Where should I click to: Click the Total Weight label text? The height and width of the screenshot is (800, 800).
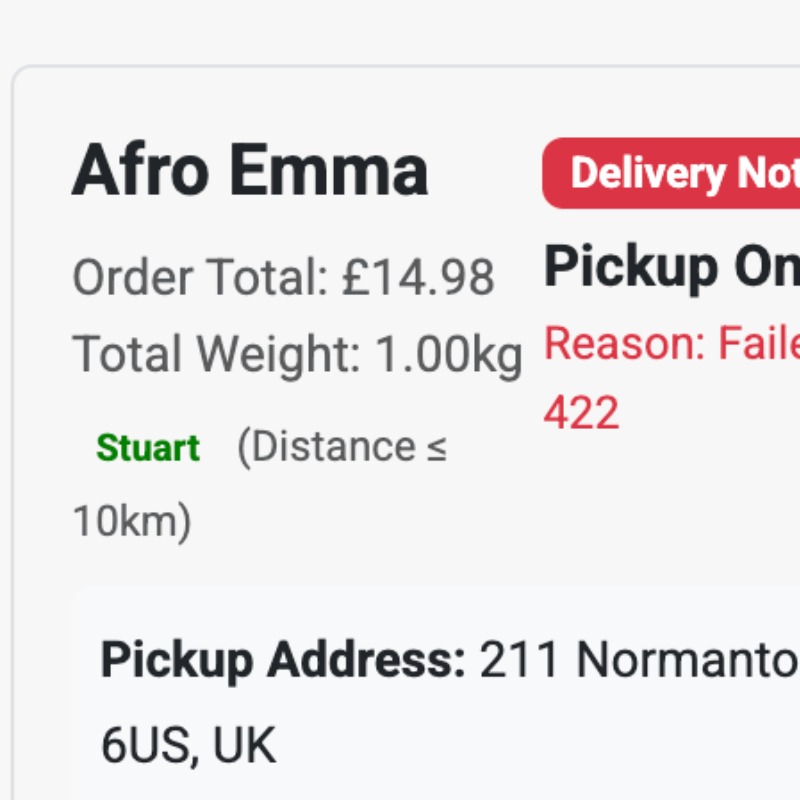click(x=216, y=354)
